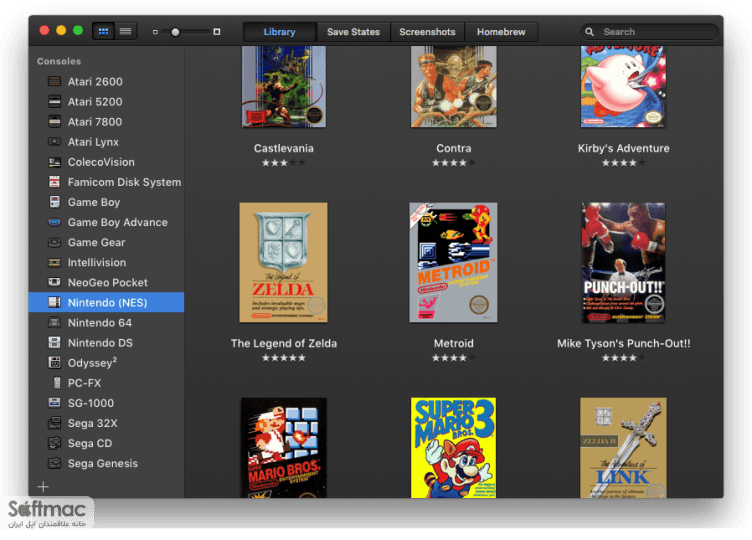This screenshot has width=752, height=540.
Task: Click the ColecoVision console icon
Action: [55, 162]
